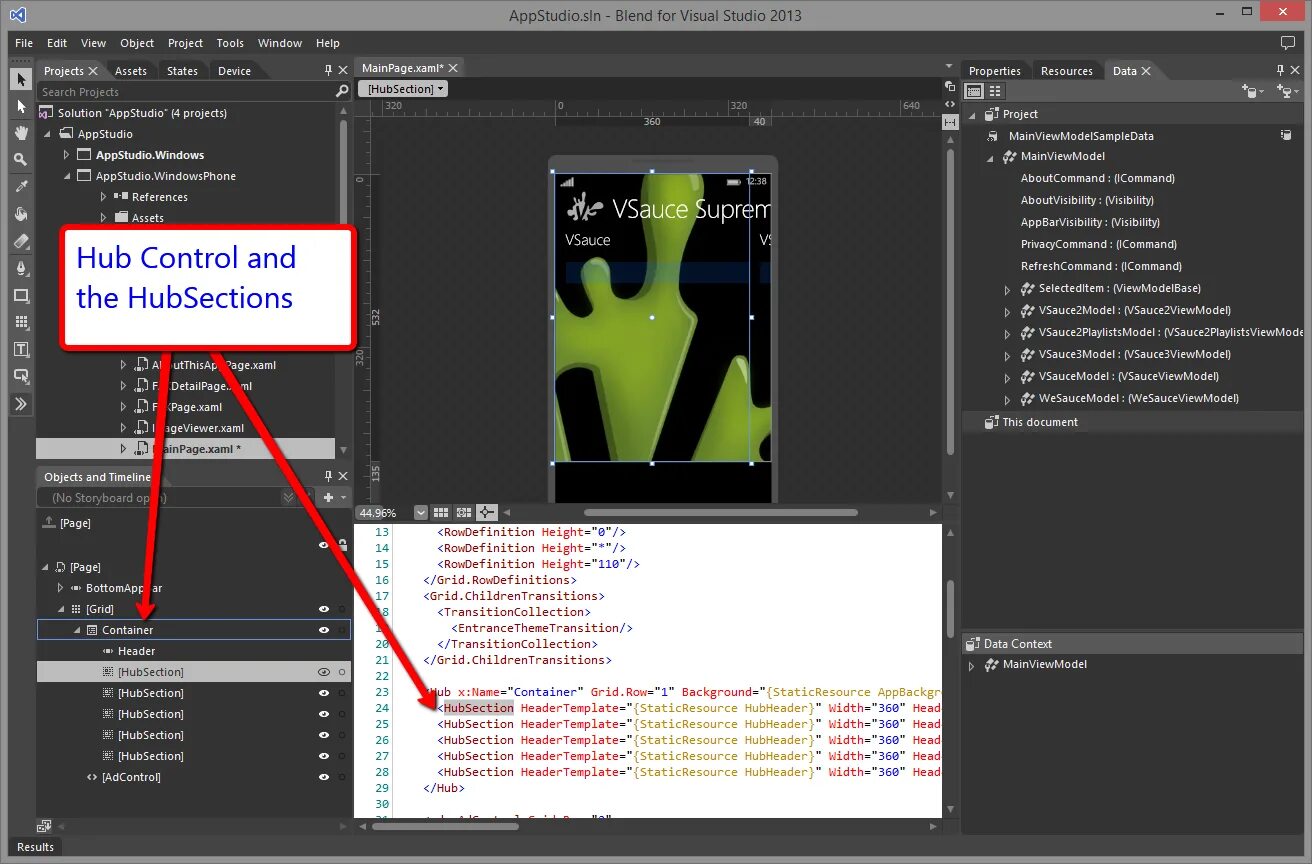
Task: Select the Button control tool
Action: coord(21,376)
